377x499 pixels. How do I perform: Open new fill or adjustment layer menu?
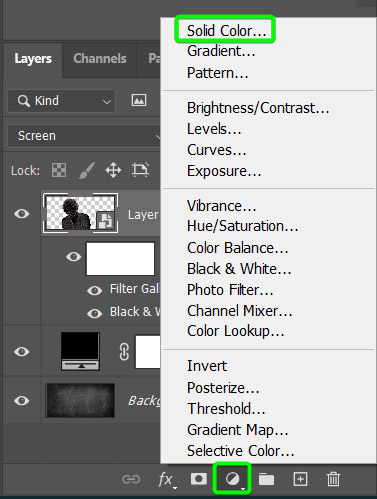click(232, 479)
